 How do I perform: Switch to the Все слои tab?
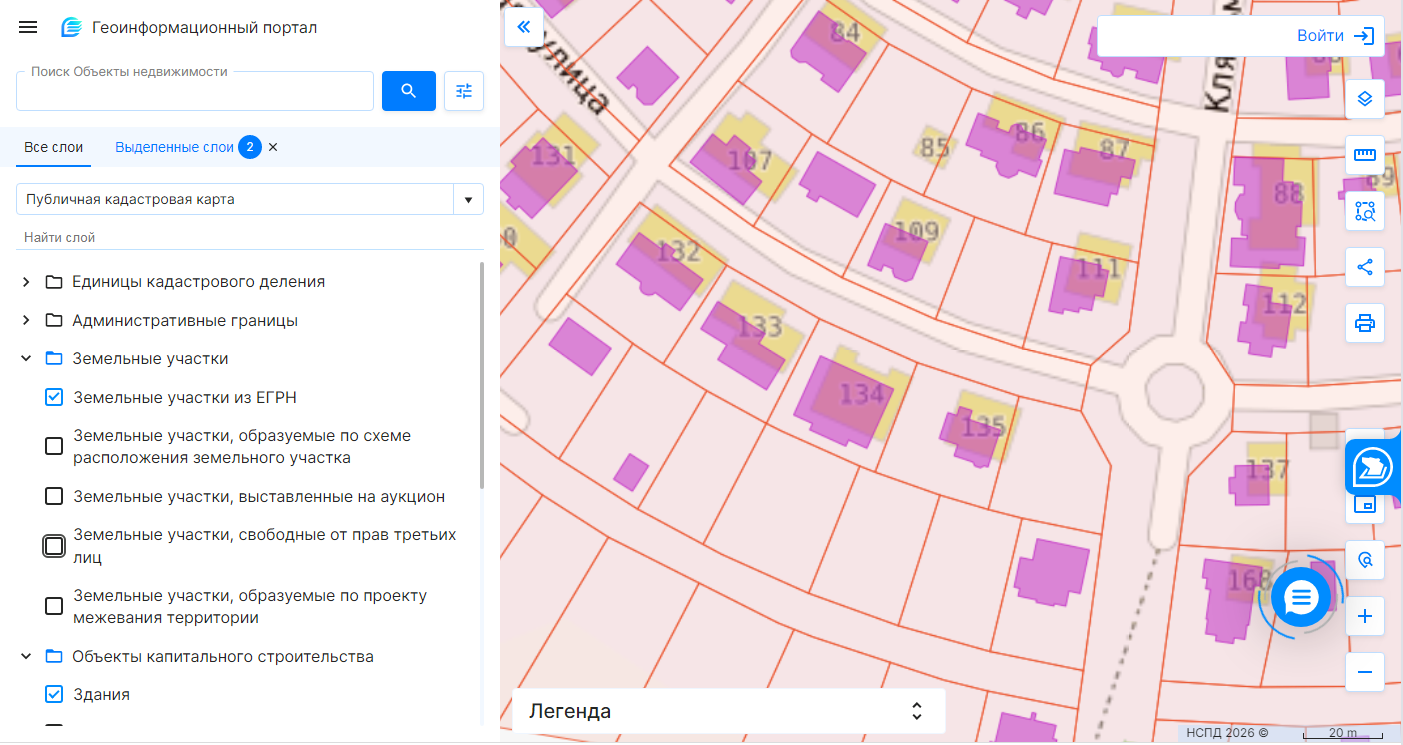tap(54, 147)
